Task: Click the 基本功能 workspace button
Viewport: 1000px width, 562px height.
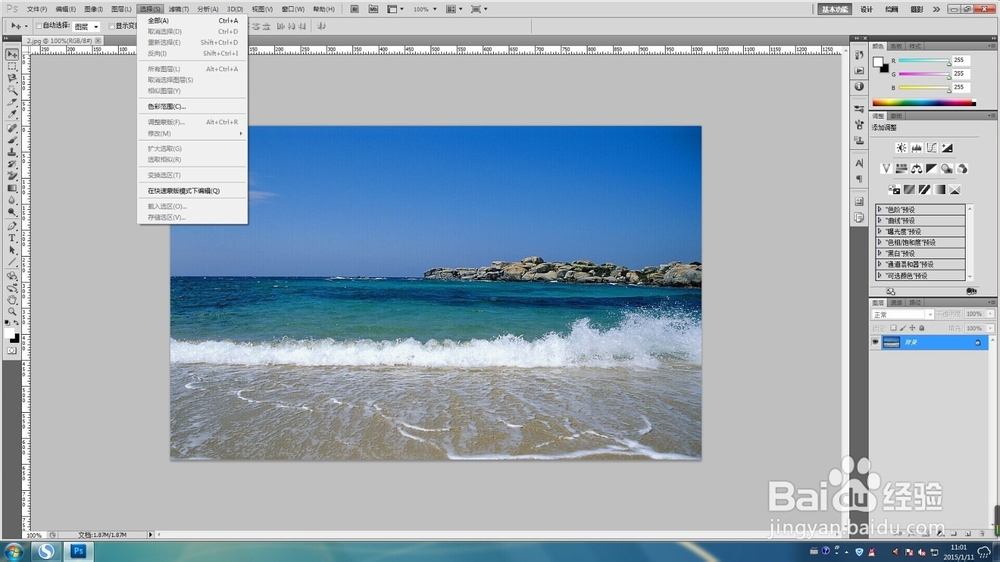Action: (834, 9)
